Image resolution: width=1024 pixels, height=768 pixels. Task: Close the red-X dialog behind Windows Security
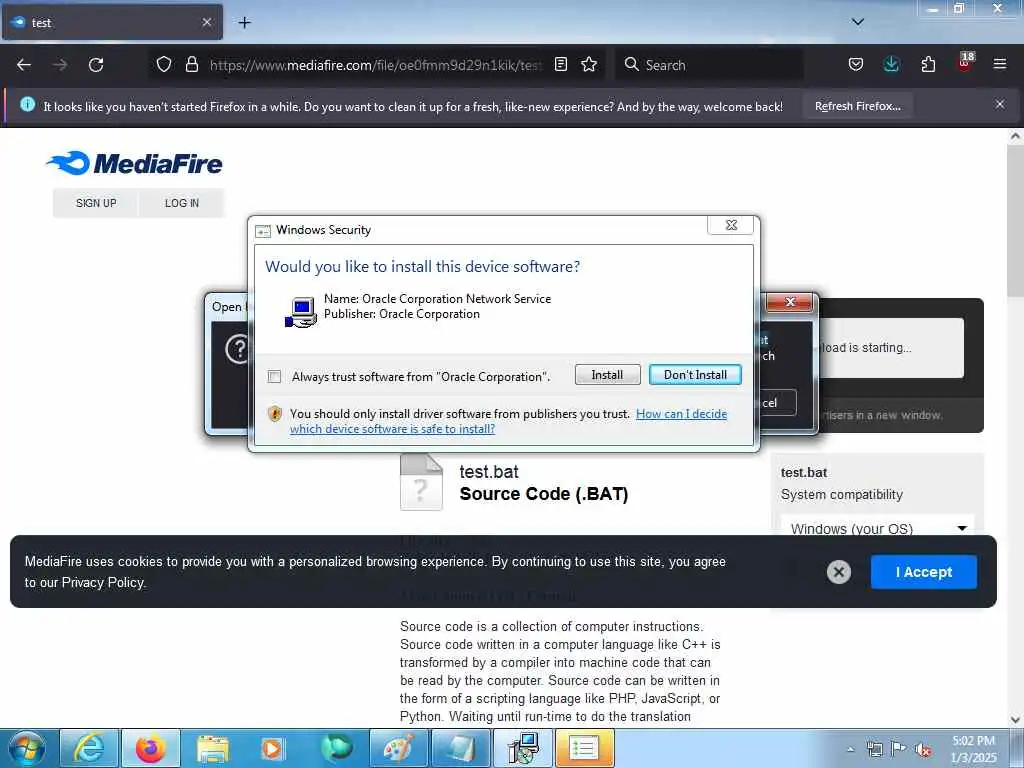[x=790, y=302]
